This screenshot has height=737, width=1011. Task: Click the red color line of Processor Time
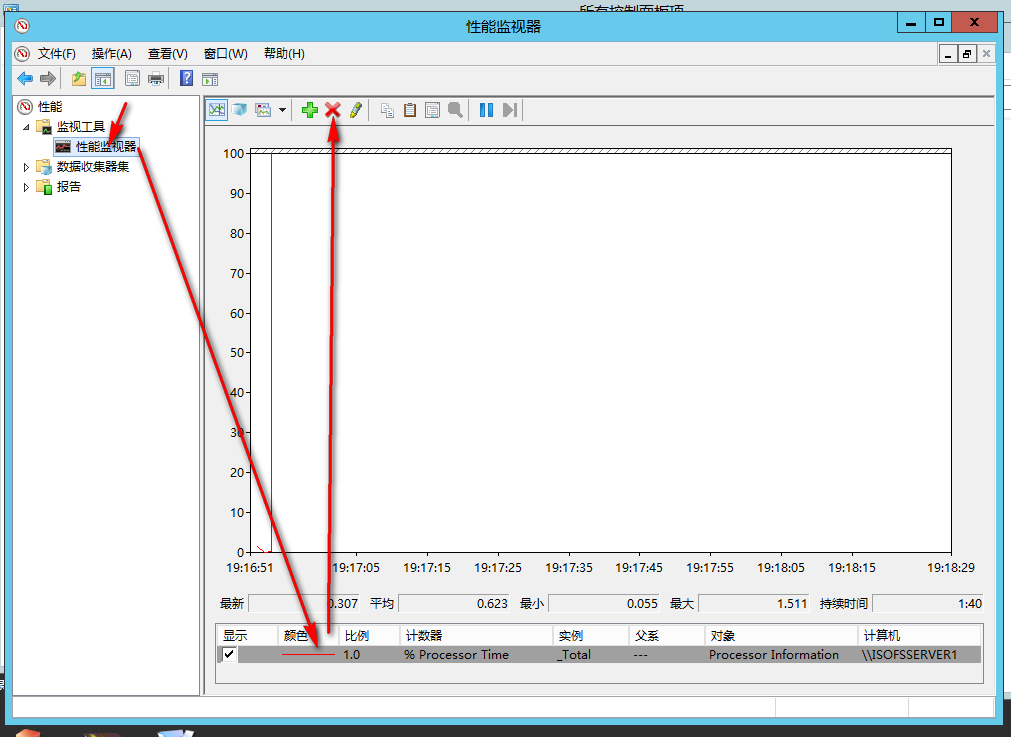[307, 655]
